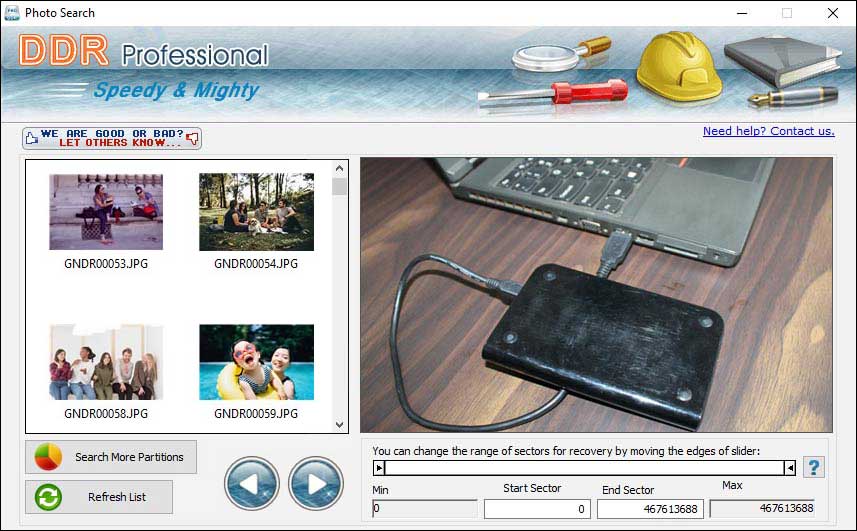Click the external hard drive preview image
The image size is (857, 531).
pos(596,295)
